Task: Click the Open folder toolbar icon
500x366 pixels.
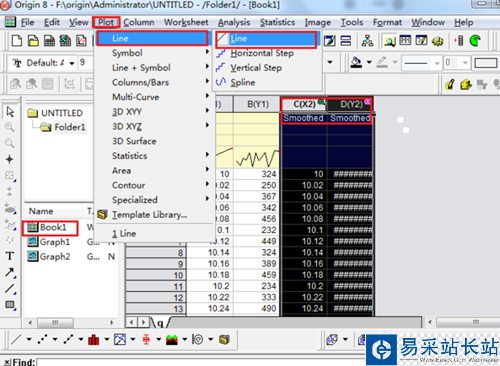Action: coord(33,41)
